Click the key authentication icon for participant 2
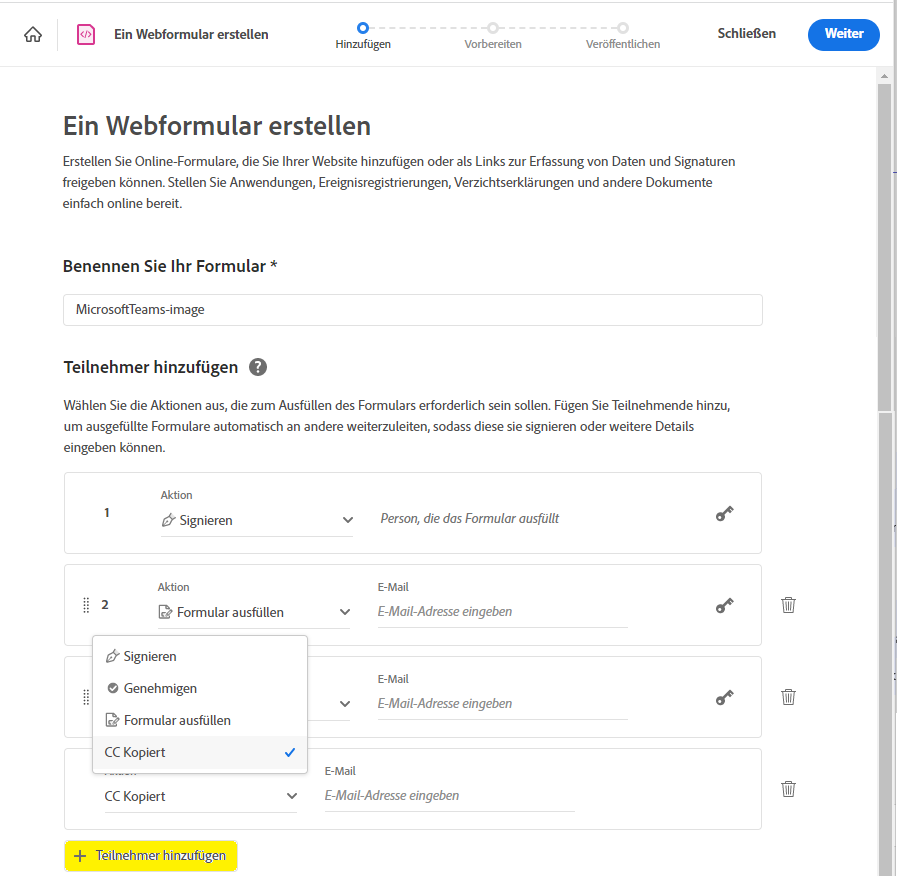 (724, 605)
